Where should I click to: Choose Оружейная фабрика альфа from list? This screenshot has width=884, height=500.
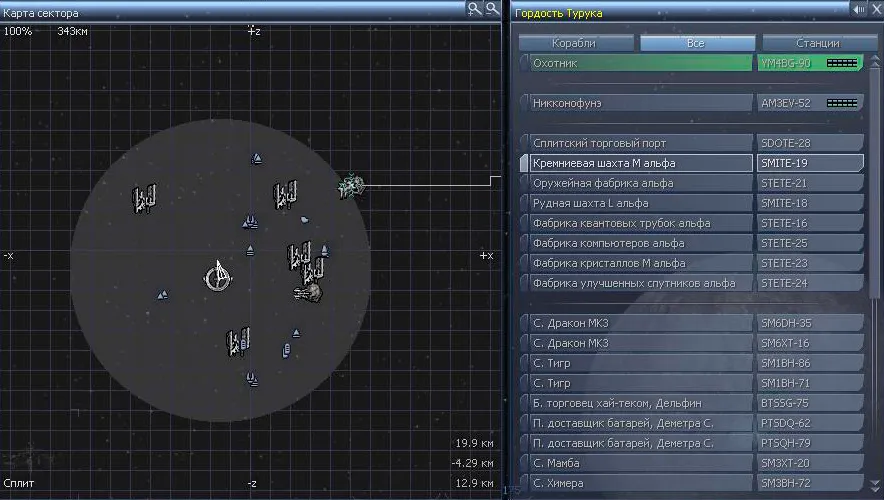coord(638,183)
